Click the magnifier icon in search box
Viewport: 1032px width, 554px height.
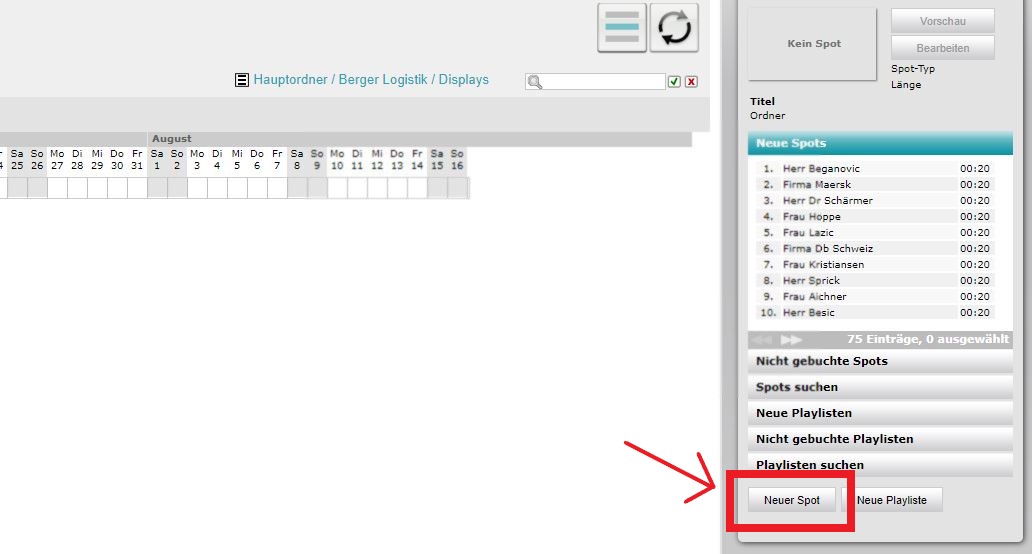535,82
